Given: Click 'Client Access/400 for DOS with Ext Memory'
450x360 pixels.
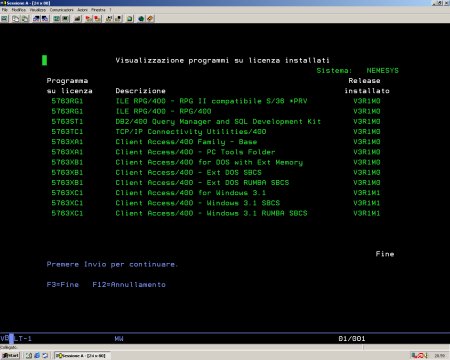Looking at the screenshot, I should 209,162.
